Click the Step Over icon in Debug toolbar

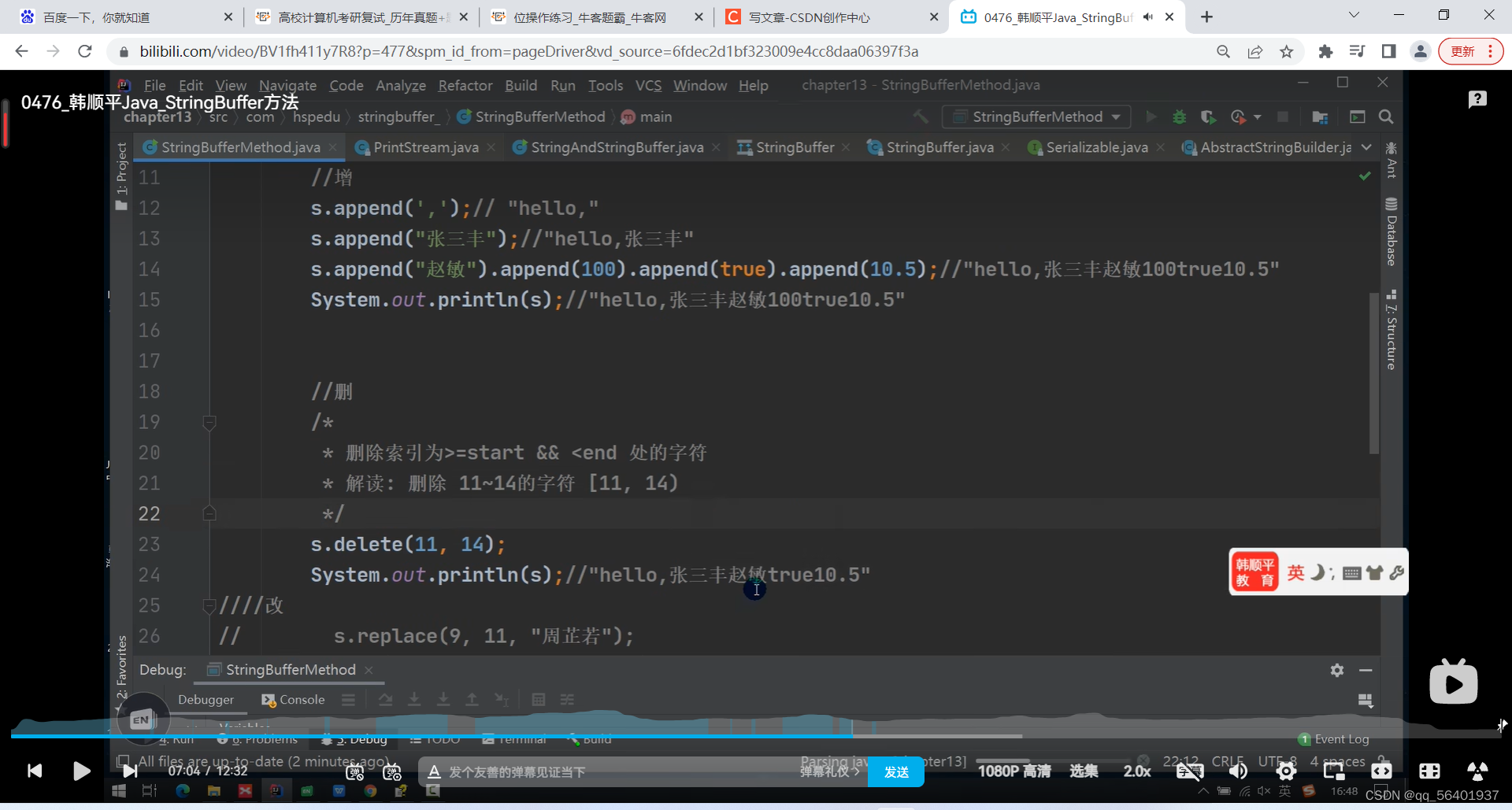(385, 699)
